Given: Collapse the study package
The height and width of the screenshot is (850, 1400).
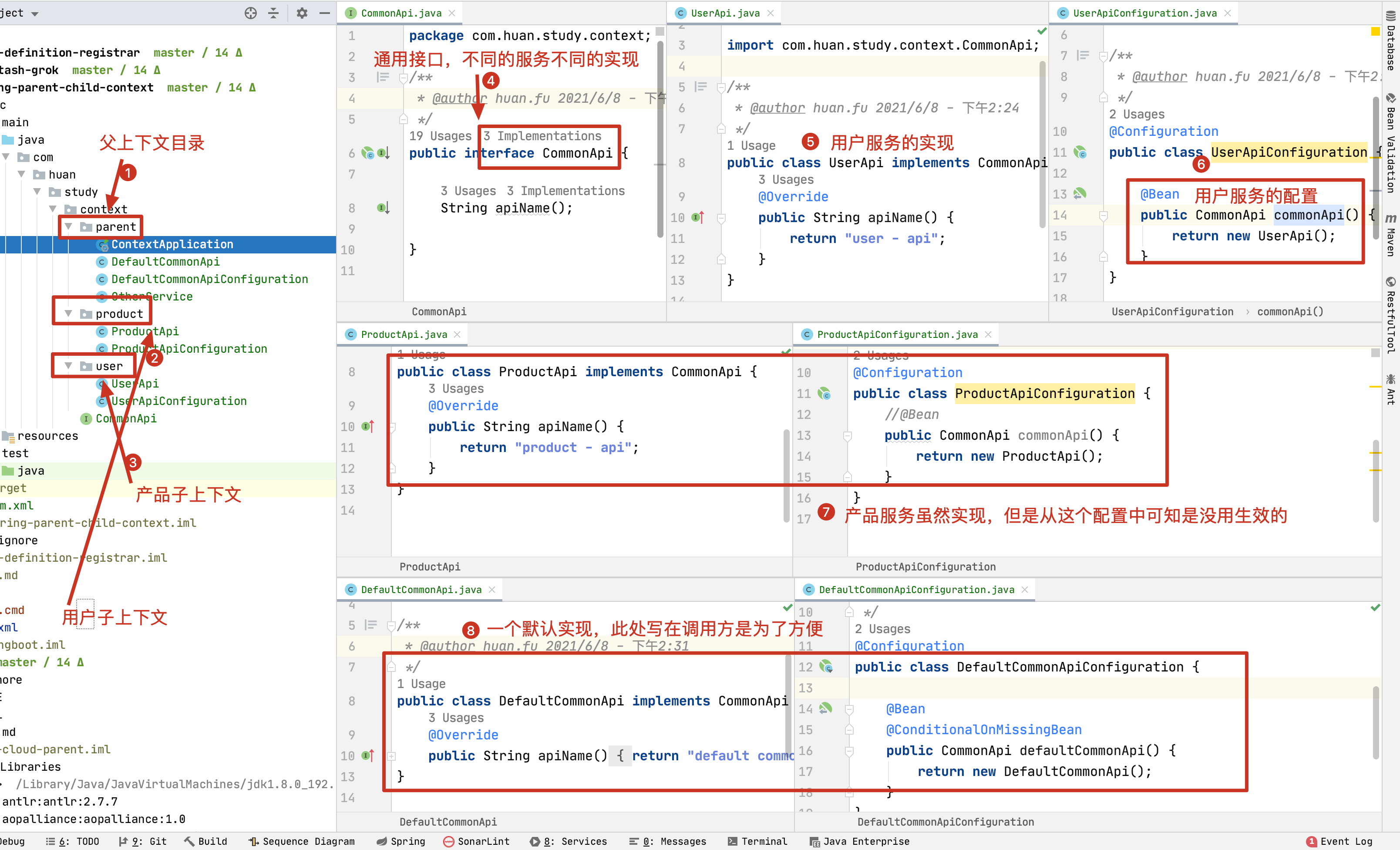Looking at the screenshot, I should [37, 192].
